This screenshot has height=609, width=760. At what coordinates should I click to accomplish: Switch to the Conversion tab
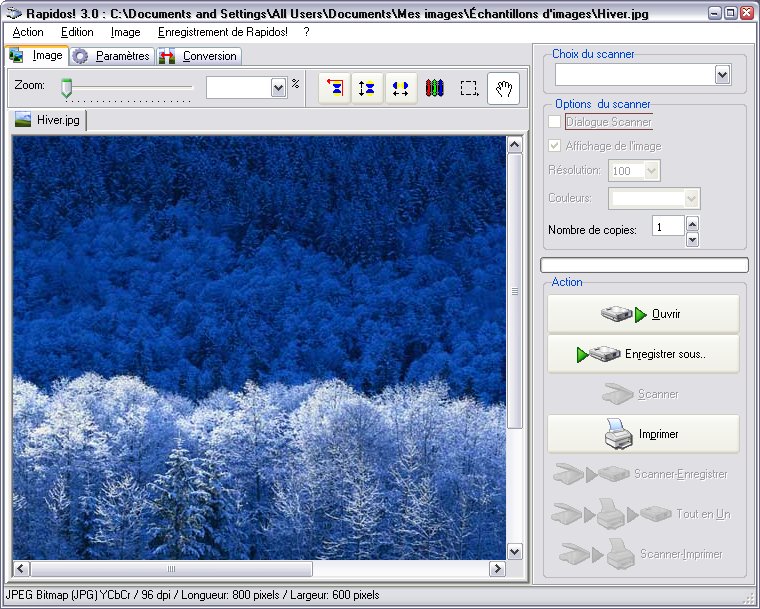tap(199, 56)
